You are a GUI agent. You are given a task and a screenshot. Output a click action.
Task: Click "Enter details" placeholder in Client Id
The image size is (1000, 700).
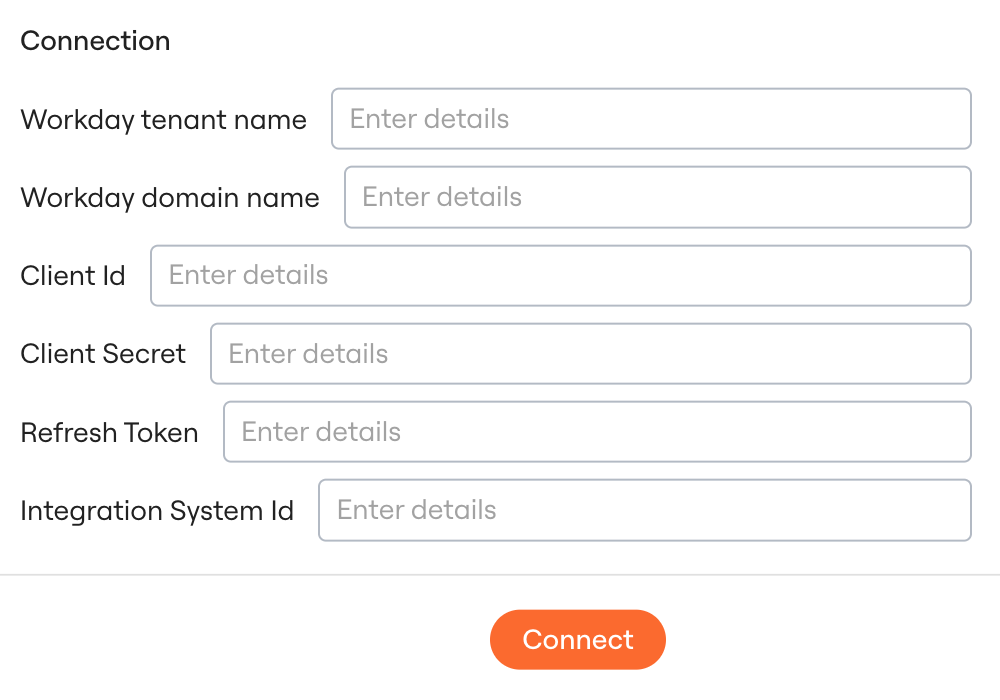point(248,275)
